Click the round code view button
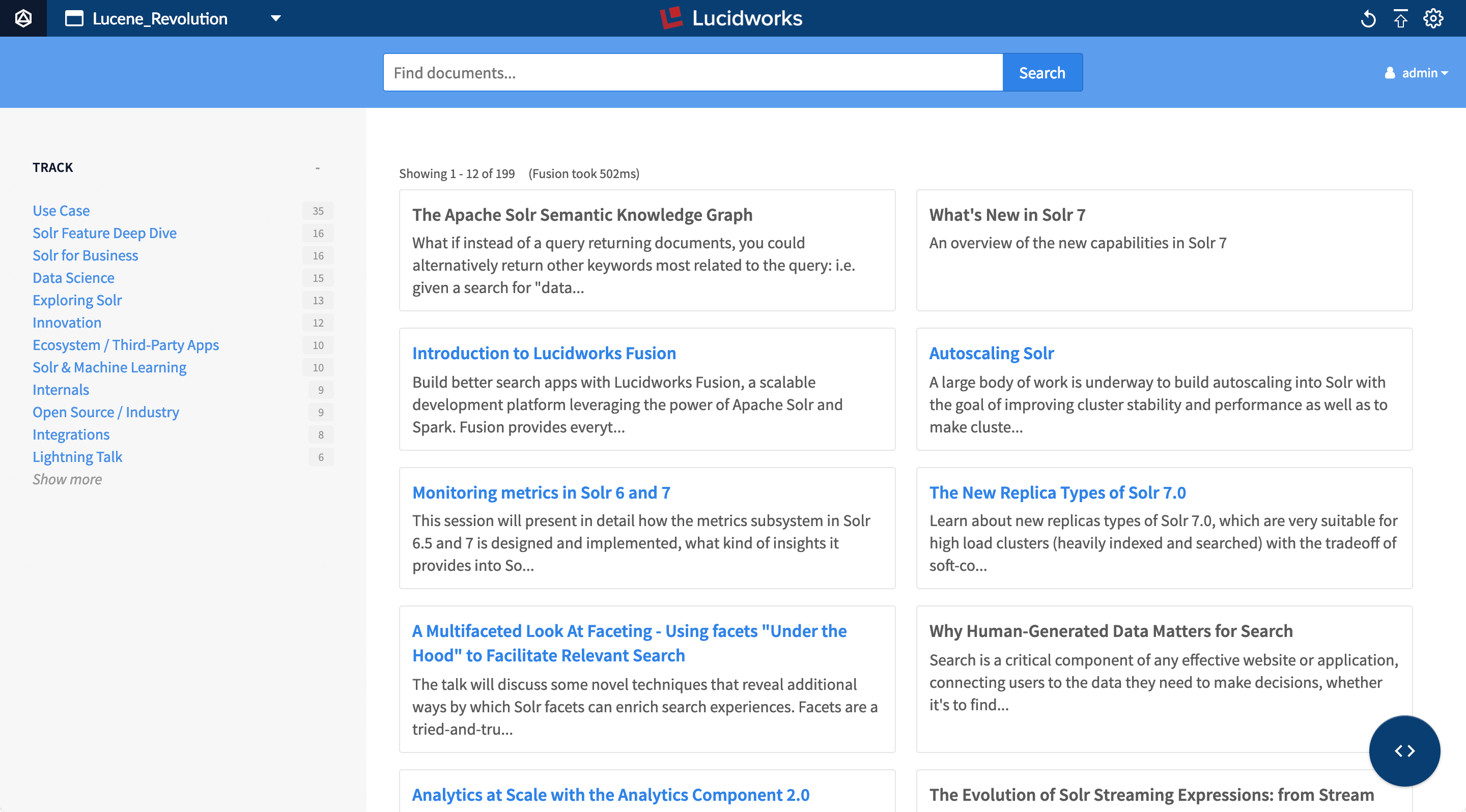Image resolution: width=1466 pixels, height=812 pixels. 1404,750
